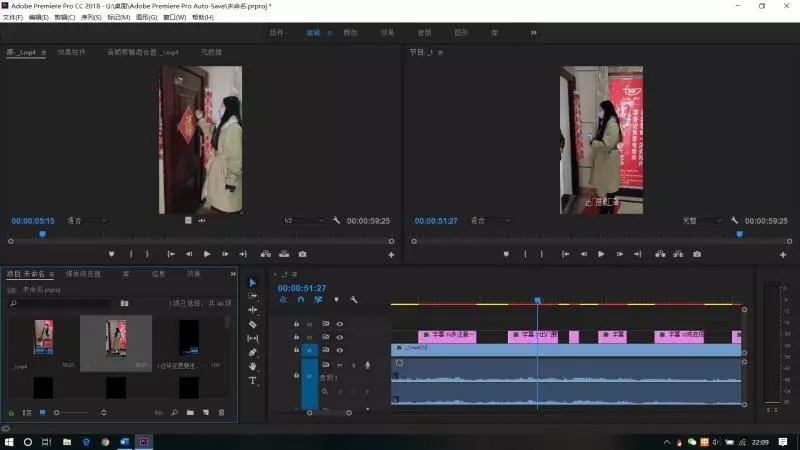Screen dimensions: 800x450
Task: Select the Ripple Edit tool
Action: (x=253, y=310)
